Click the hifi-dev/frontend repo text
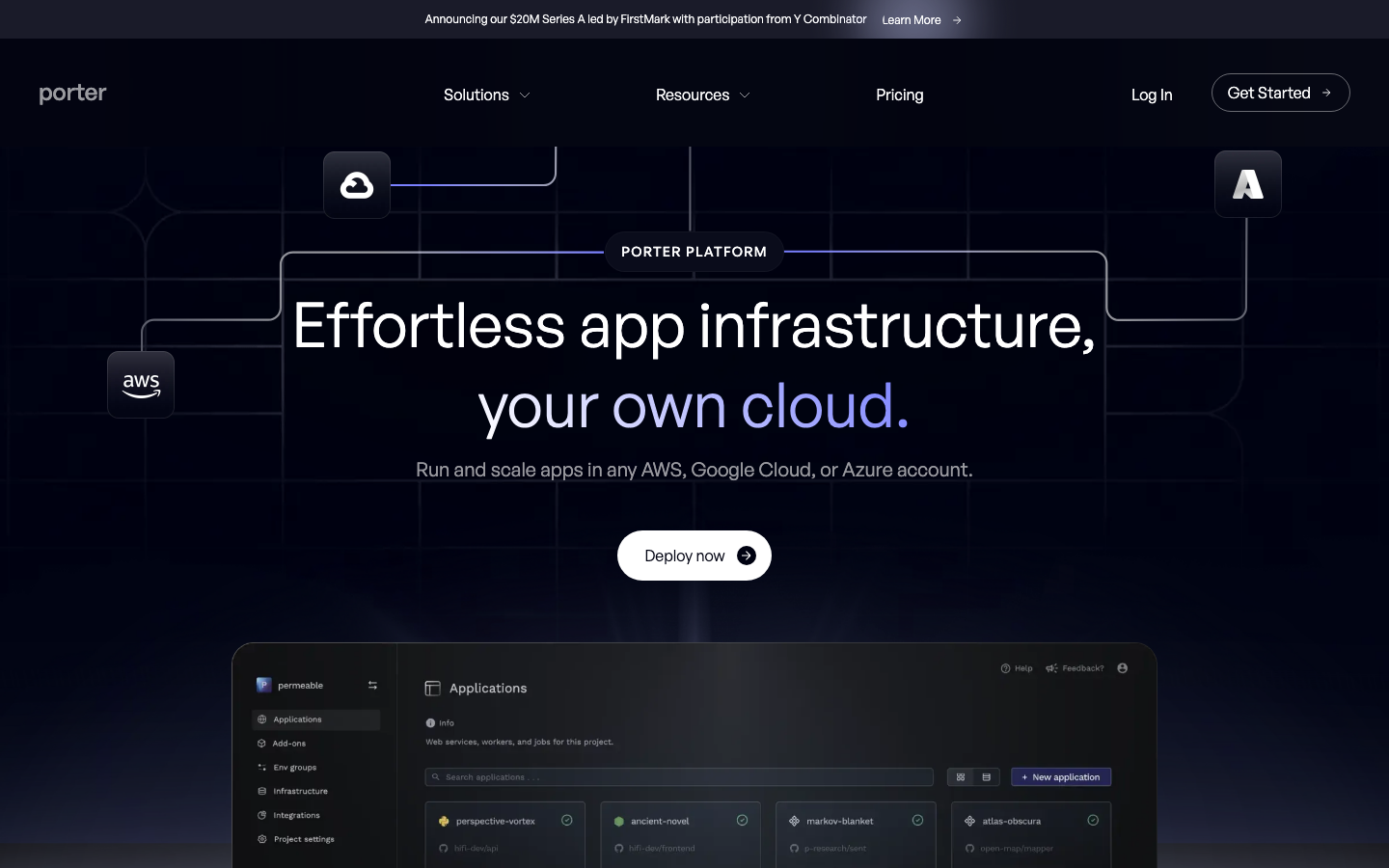Screen dimensions: 1389x868 (x=662, y=849)
